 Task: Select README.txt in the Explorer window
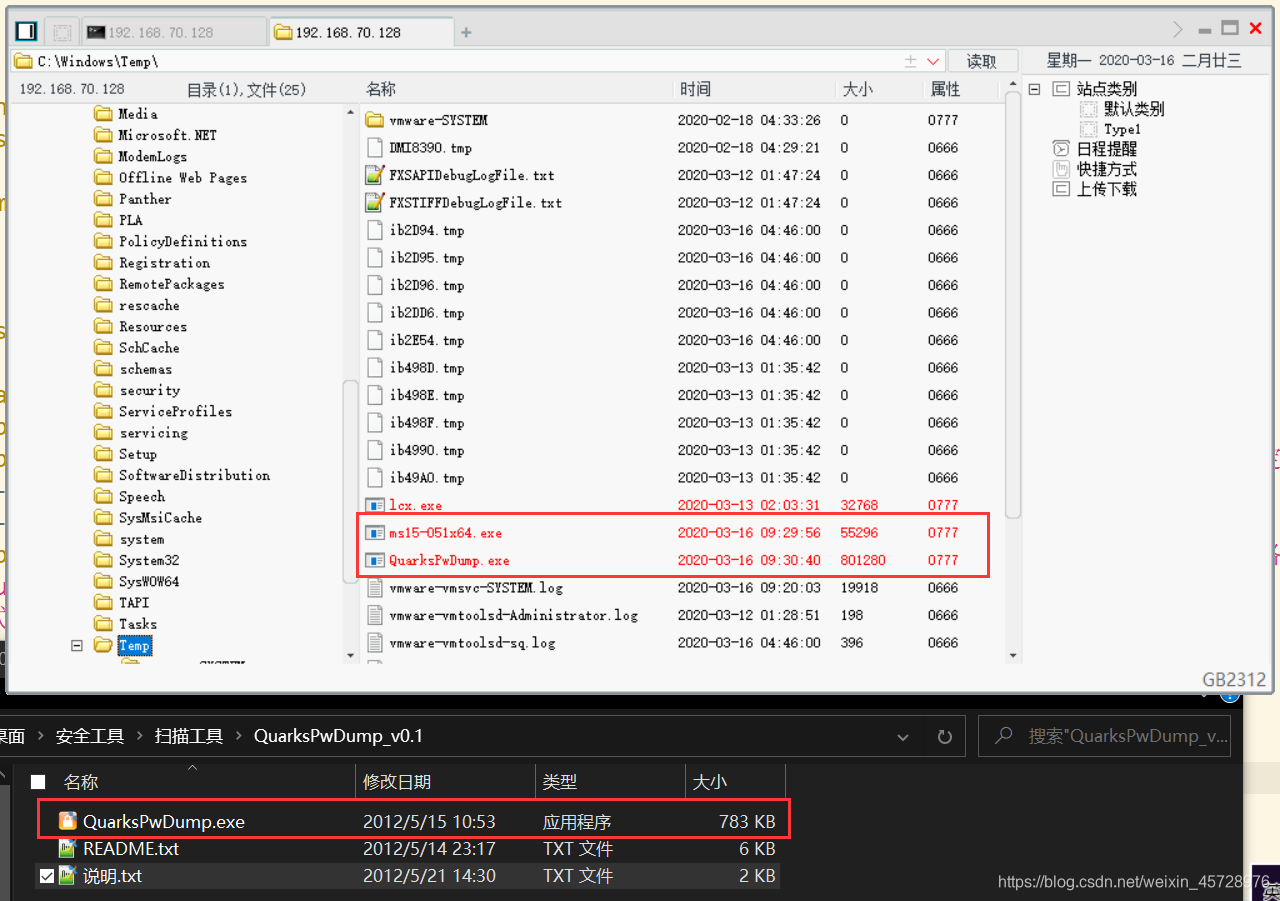(x=131, y=849)
